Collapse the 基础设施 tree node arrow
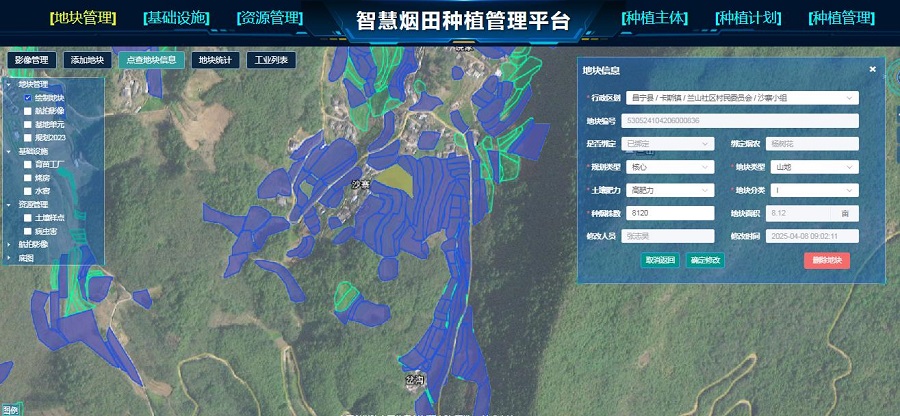The image size is (900, 416). pyautogui.click(x=11, y=151)
